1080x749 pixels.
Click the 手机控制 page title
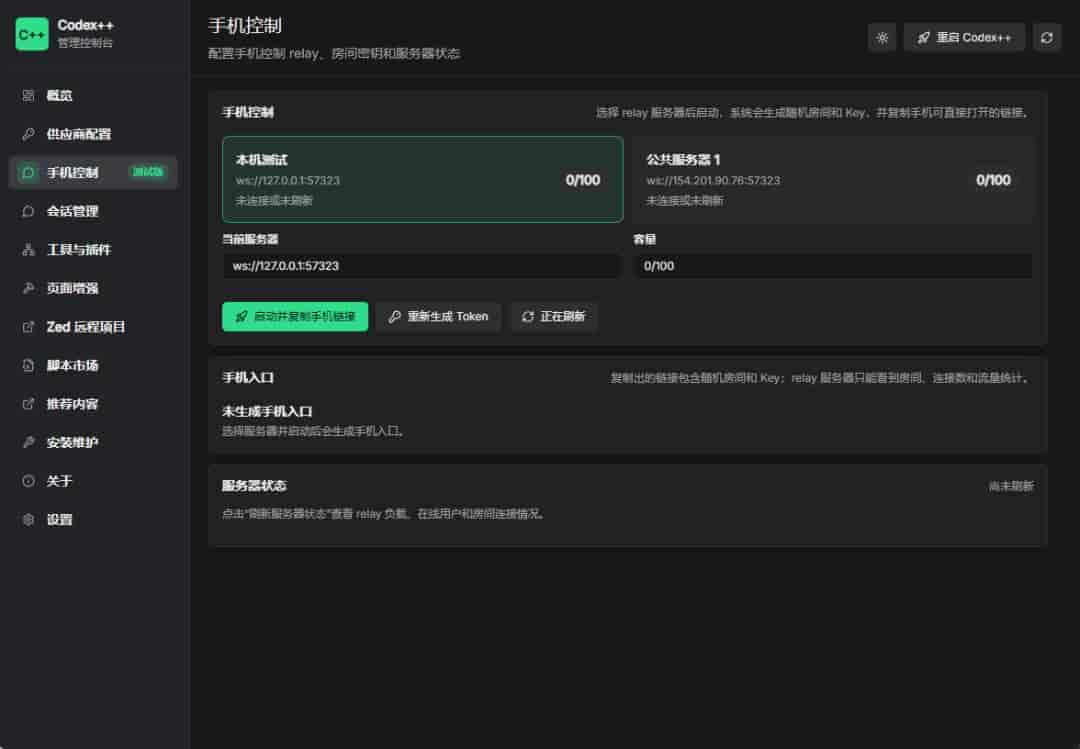245,26
